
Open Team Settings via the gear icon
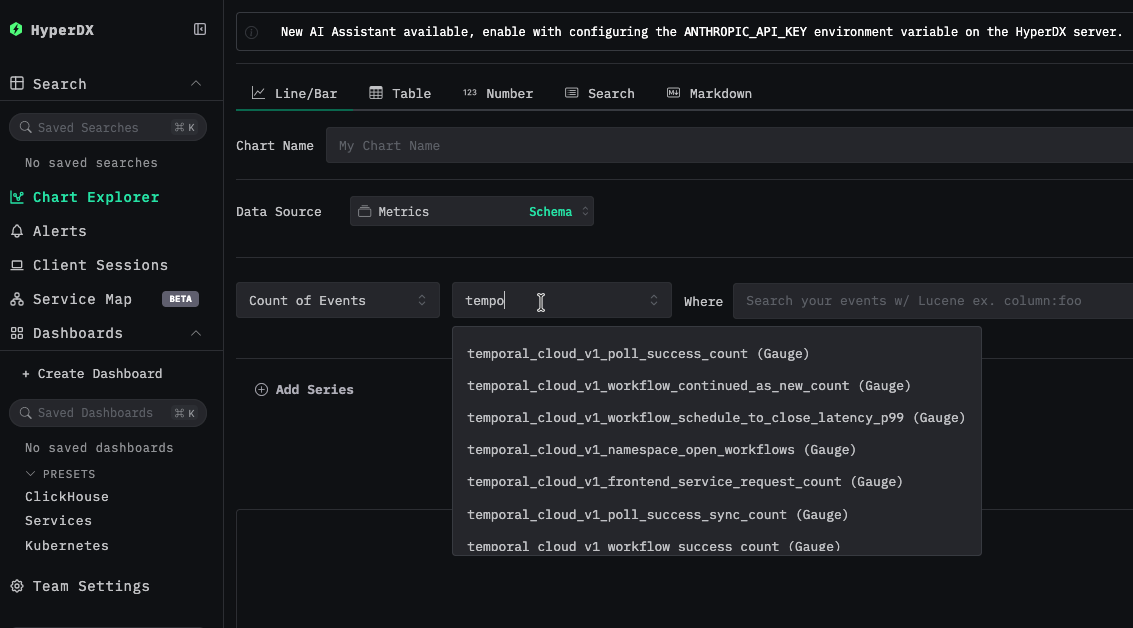click(17, 585)
